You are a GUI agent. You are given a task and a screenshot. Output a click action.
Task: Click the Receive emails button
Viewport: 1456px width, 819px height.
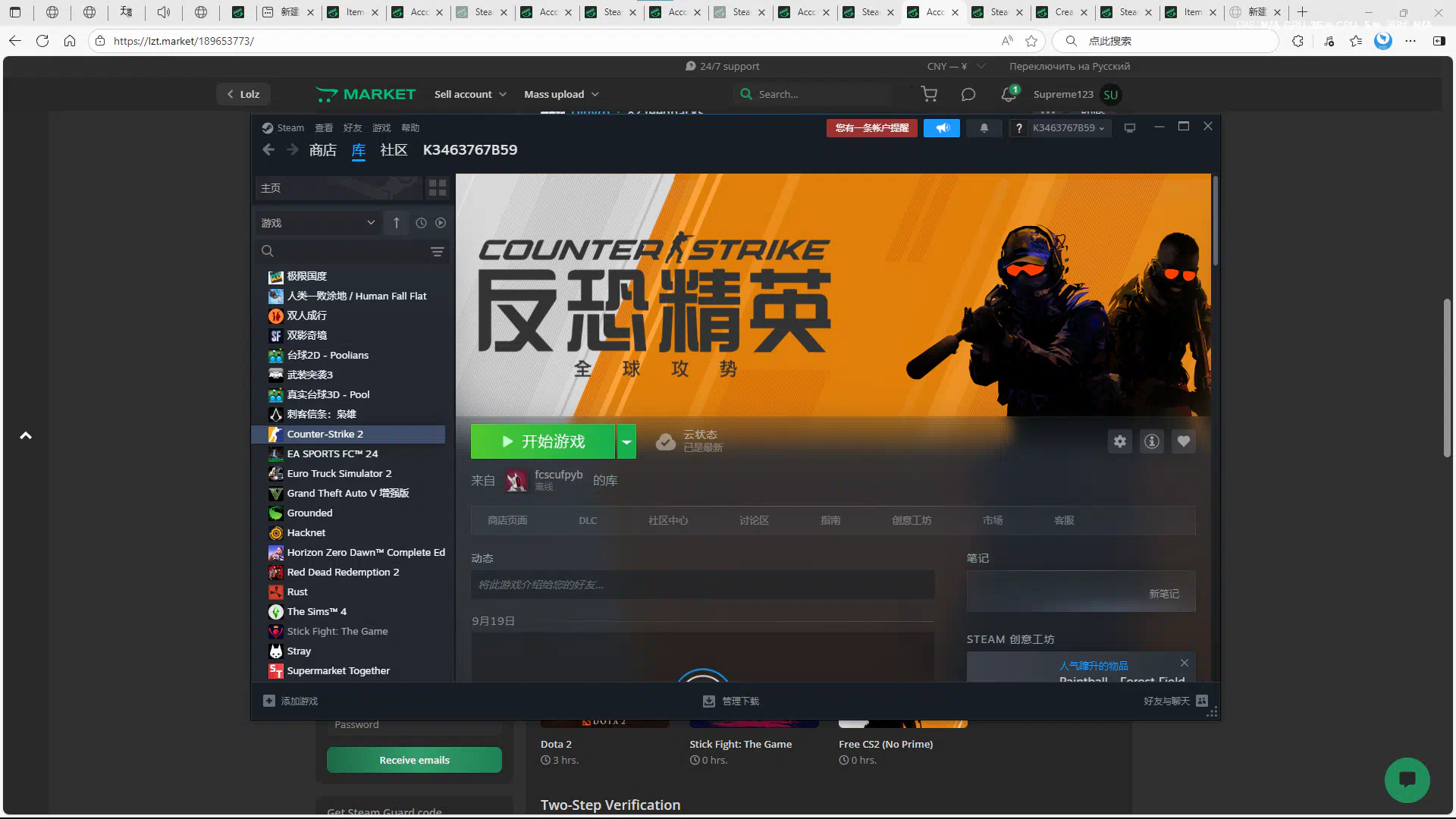coord(414,760)
